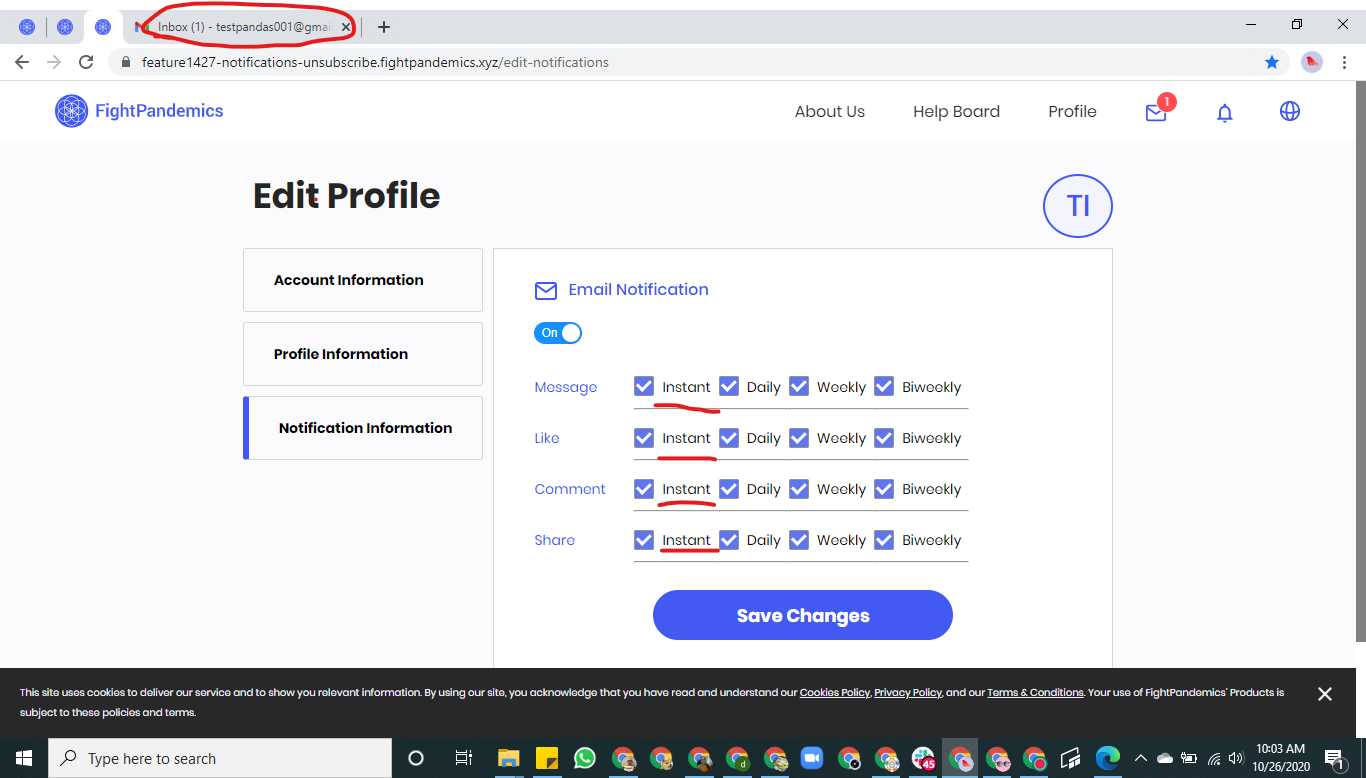Uncheck Daily for Like notifications
The height and width of the screenshot is (778, 1366).
pyautogui.click(x=729, y=437)
